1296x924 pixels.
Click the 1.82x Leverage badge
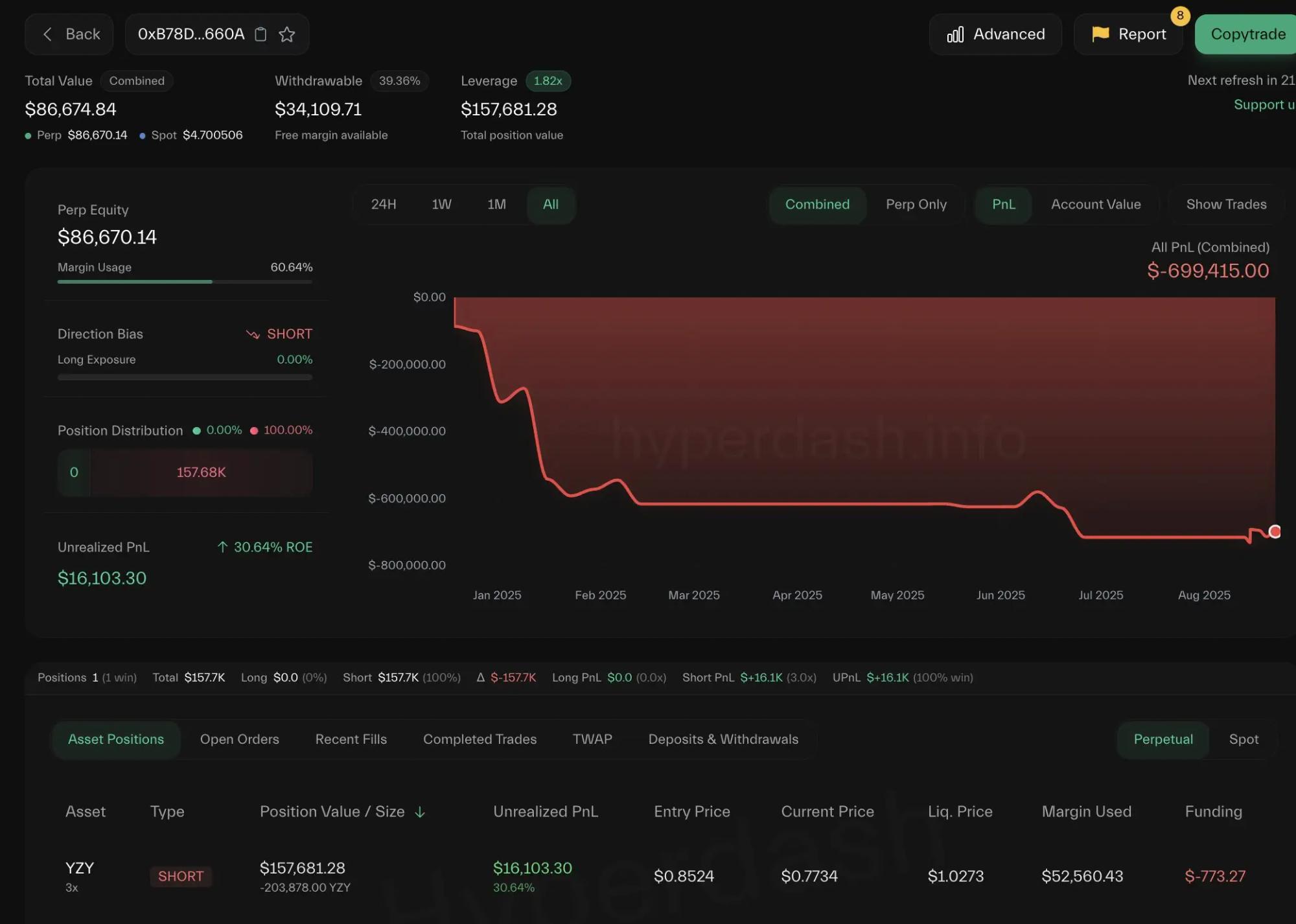tap(548, 81)
